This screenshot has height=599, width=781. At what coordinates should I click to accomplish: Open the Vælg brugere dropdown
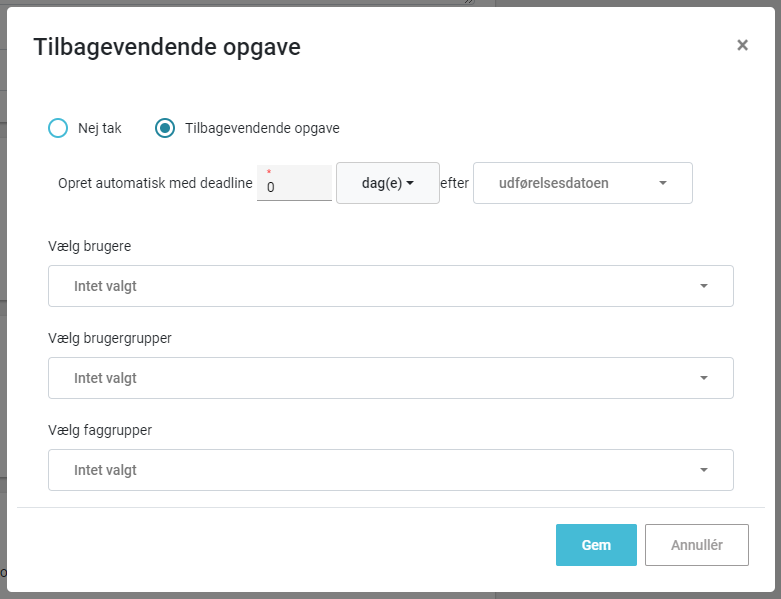point(390,286)
